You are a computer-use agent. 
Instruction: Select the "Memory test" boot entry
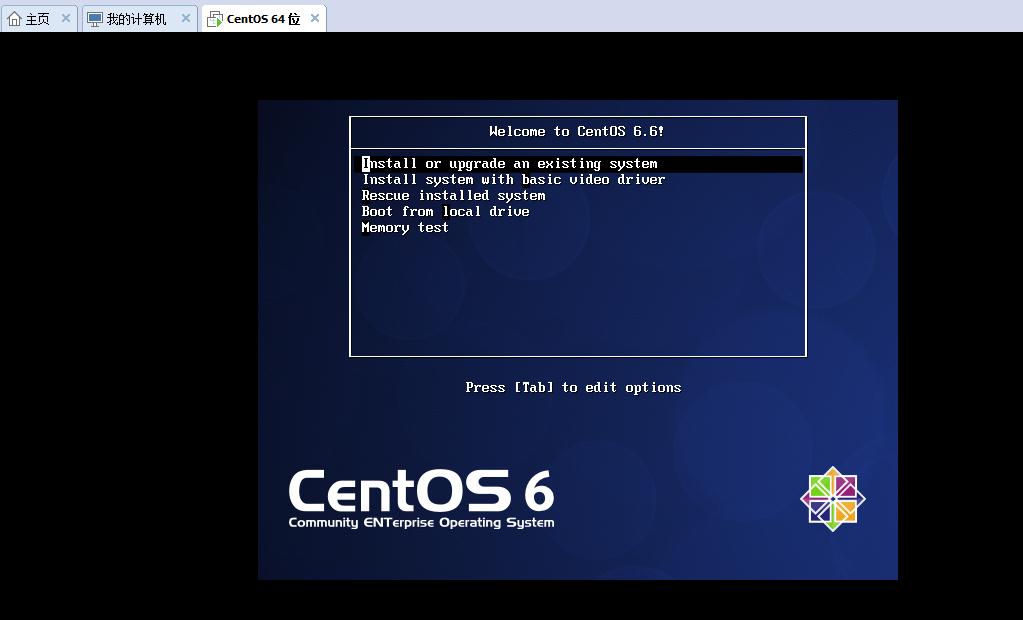coord(405,227)
